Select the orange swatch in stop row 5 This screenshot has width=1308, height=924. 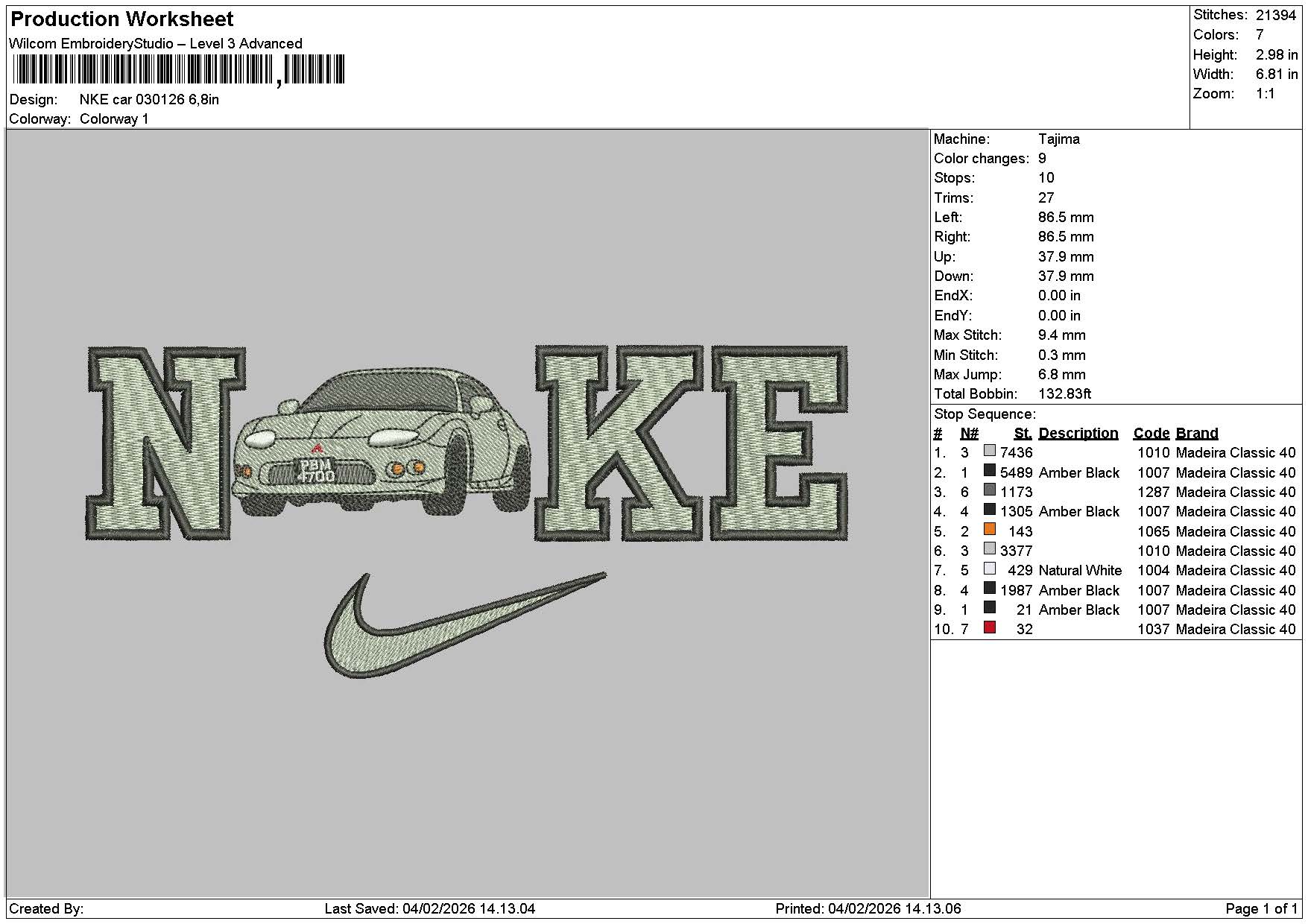[990, 529]
